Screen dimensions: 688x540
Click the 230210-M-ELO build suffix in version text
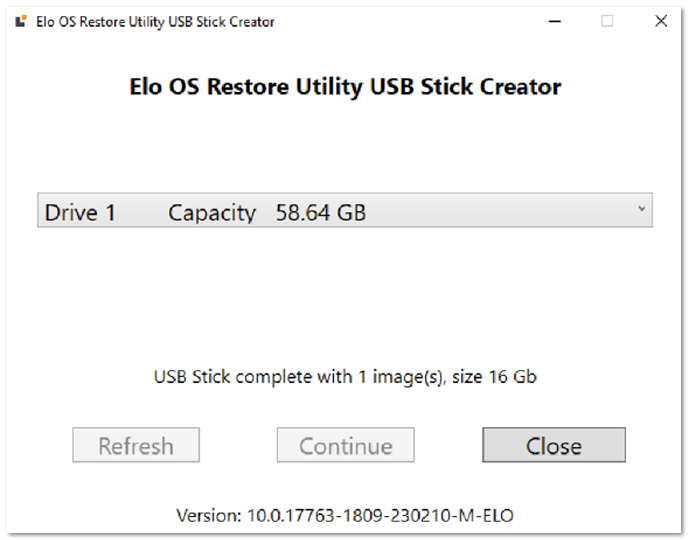452,515
